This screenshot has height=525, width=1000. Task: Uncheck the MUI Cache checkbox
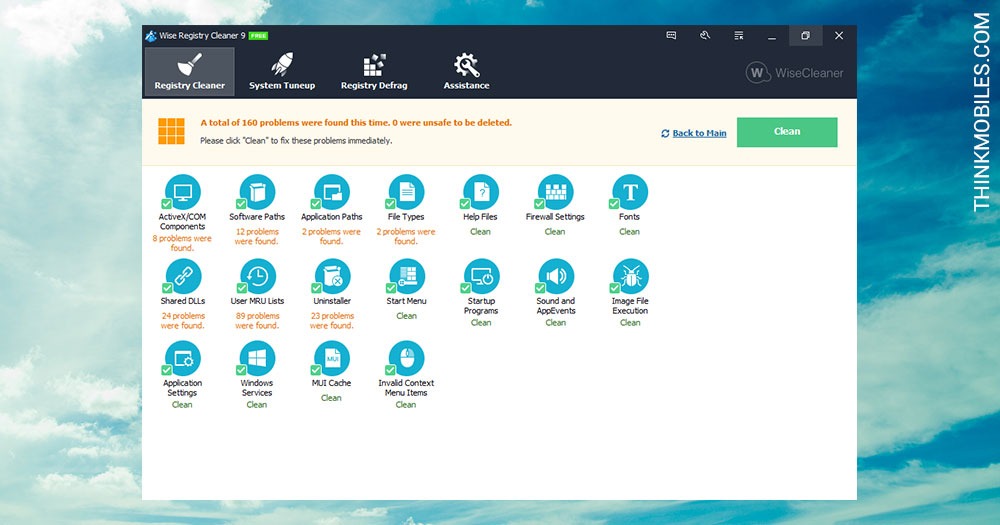[x=316, y=370]
